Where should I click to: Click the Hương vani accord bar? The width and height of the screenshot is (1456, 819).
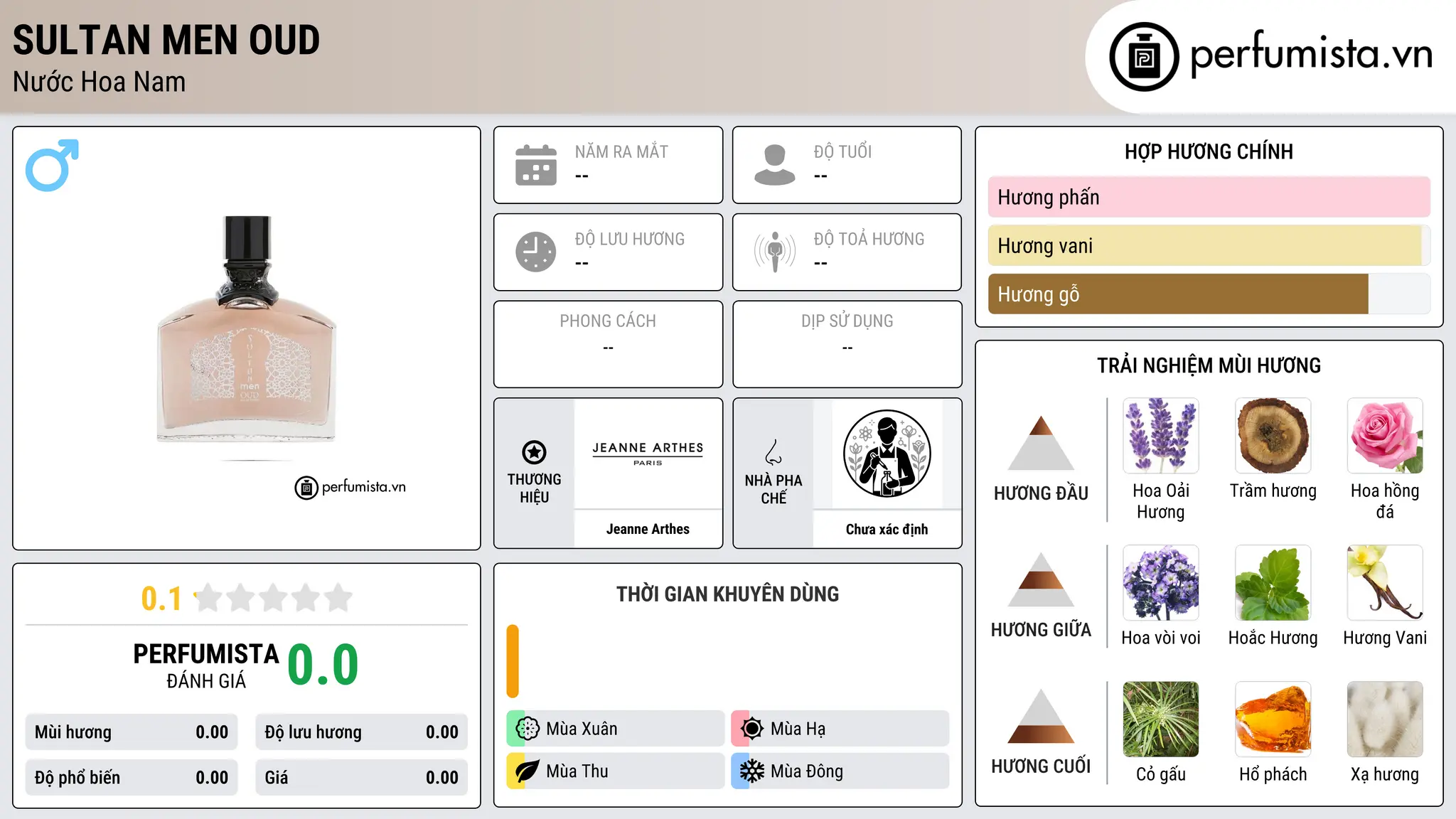(x=1209, y=246)
